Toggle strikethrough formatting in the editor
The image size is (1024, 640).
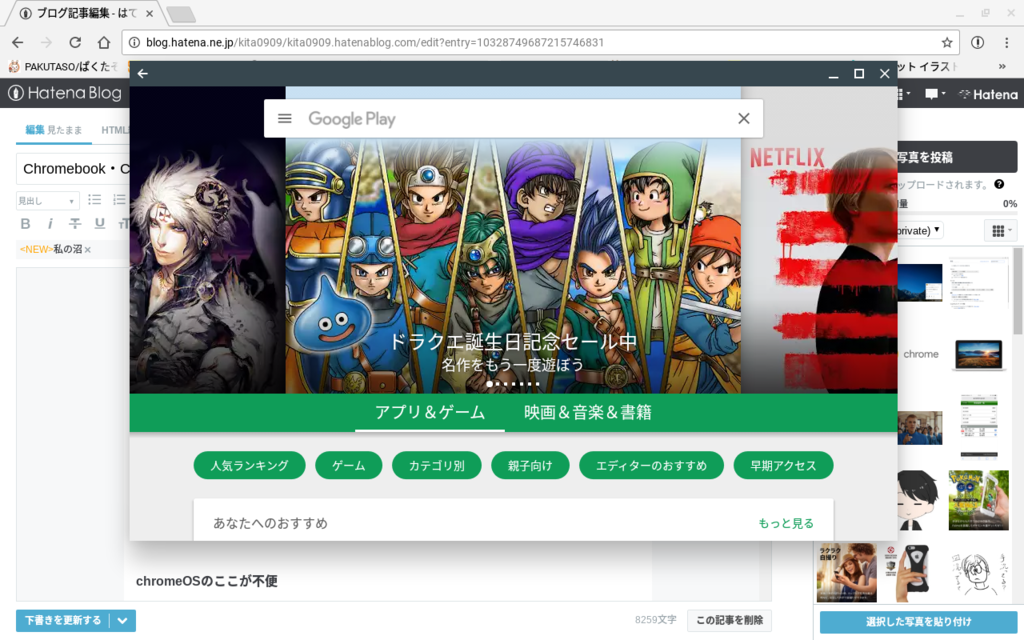tap(75, 224)
